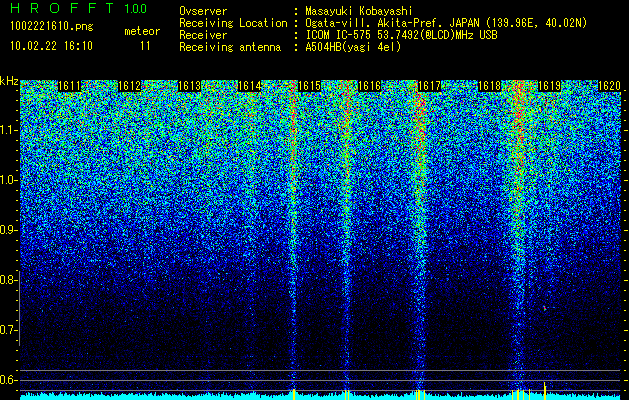
Task: Click the 1618 time marker label
Action: [x=490, y=86]
